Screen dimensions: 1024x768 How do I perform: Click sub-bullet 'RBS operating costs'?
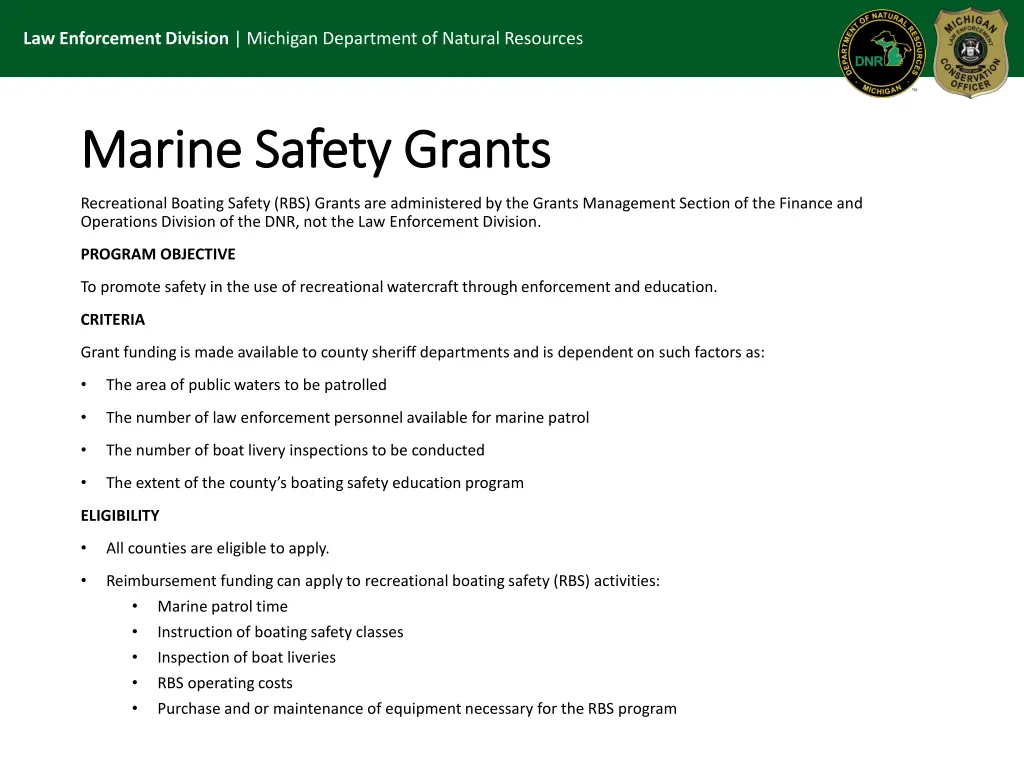click(x=225, y=682)
